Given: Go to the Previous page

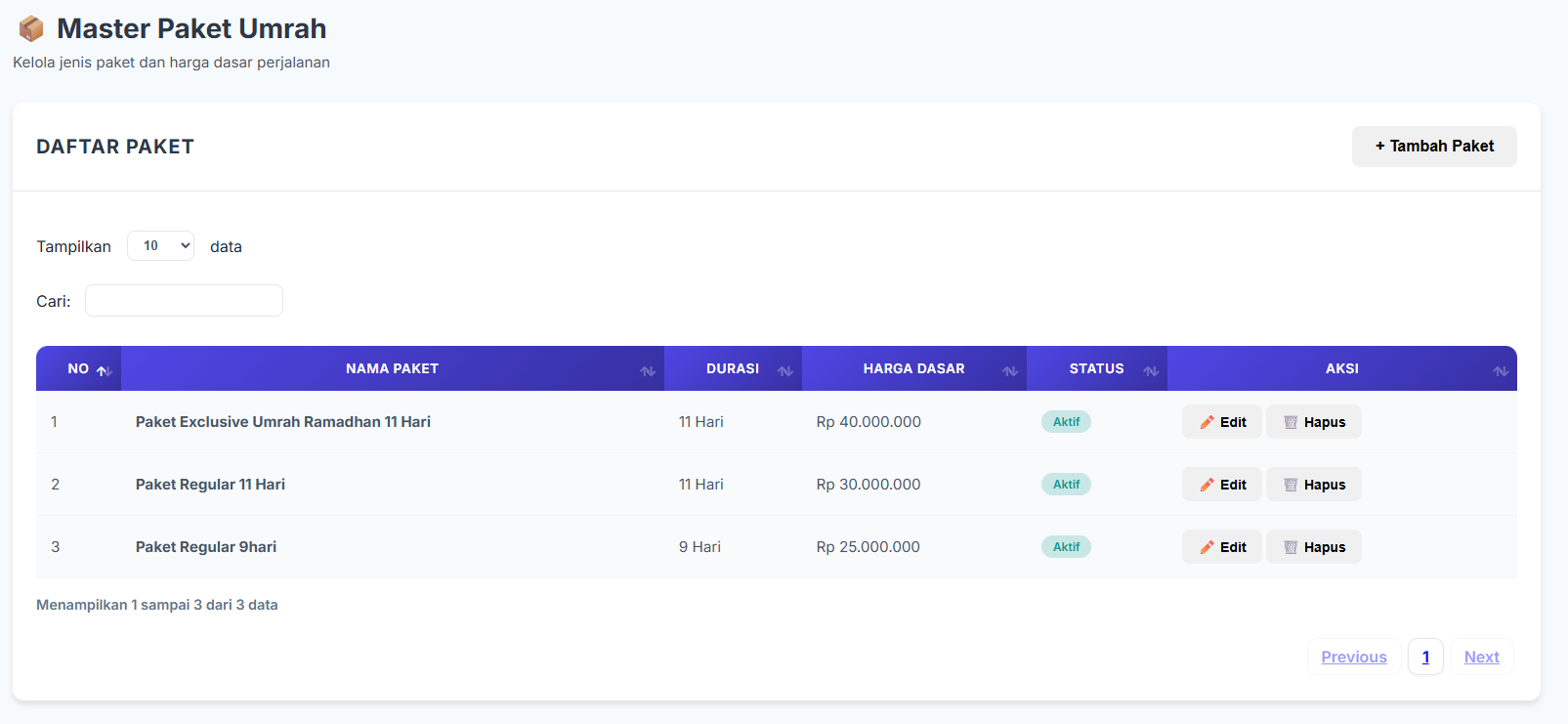Looking at the screenshot, I should click(x=1353, y=657).
